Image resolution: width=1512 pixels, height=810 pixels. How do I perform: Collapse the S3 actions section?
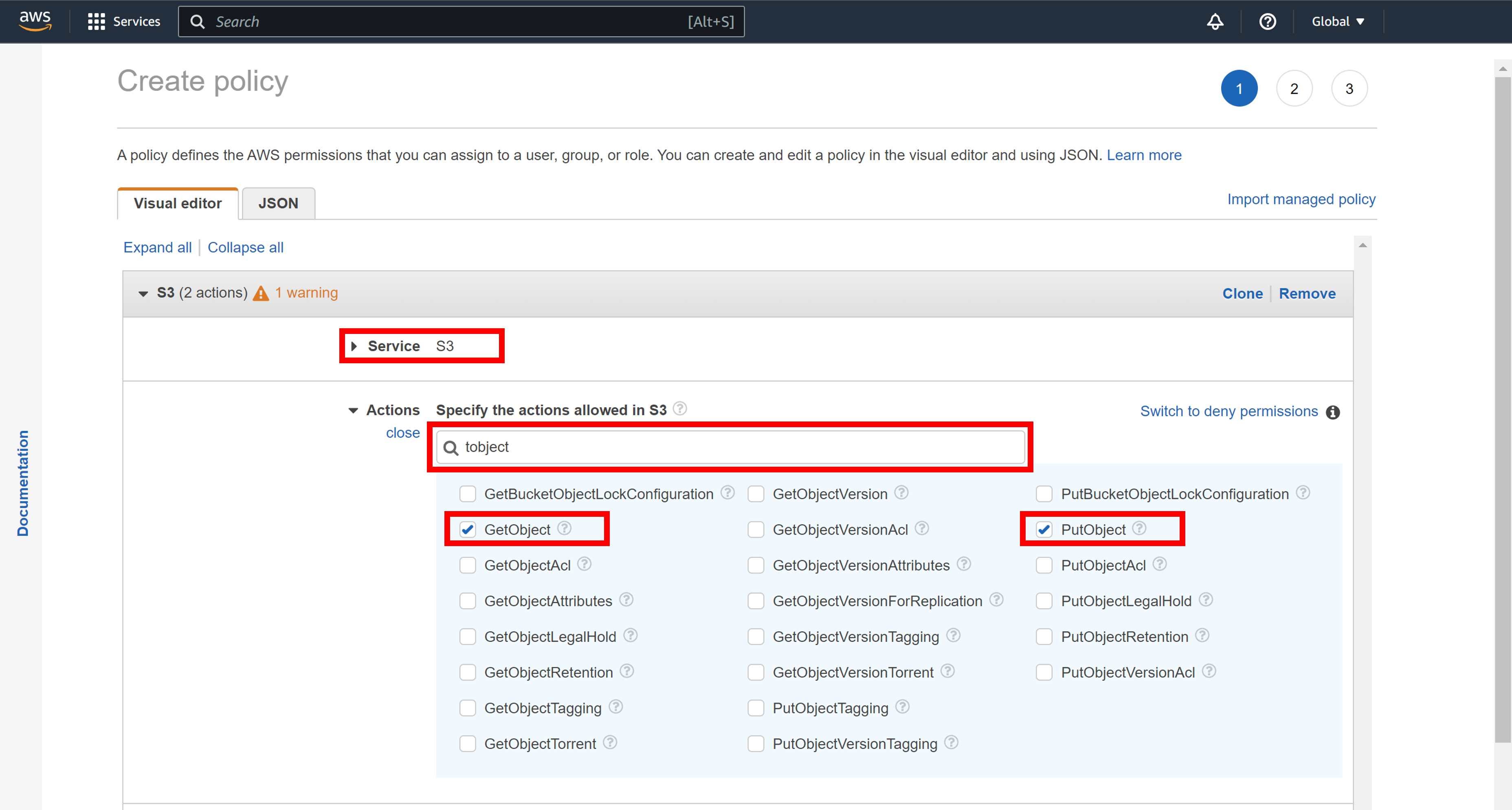click(353, 410)
